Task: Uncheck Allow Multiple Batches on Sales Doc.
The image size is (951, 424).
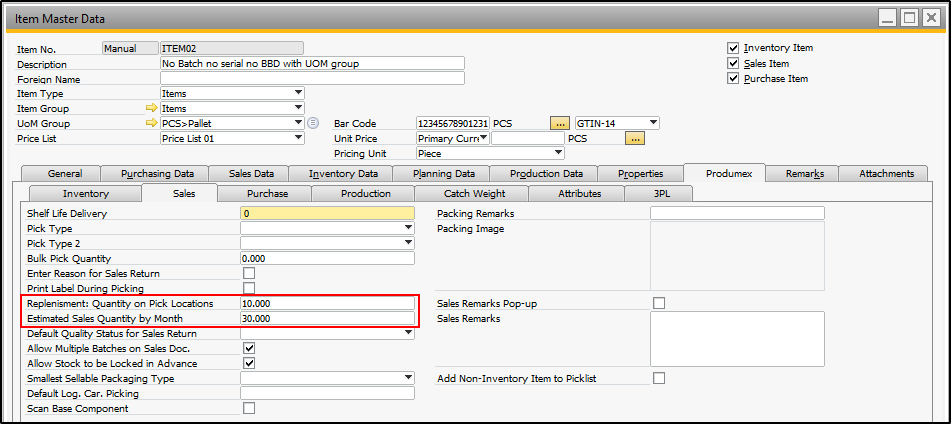Action: coord(249,348)
